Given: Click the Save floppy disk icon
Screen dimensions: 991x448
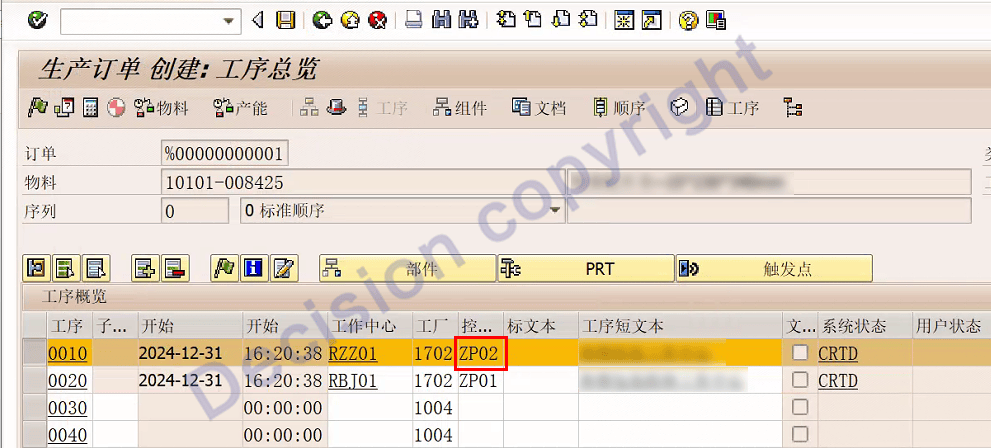Looking at the screenshot, I should pos(285,20).
